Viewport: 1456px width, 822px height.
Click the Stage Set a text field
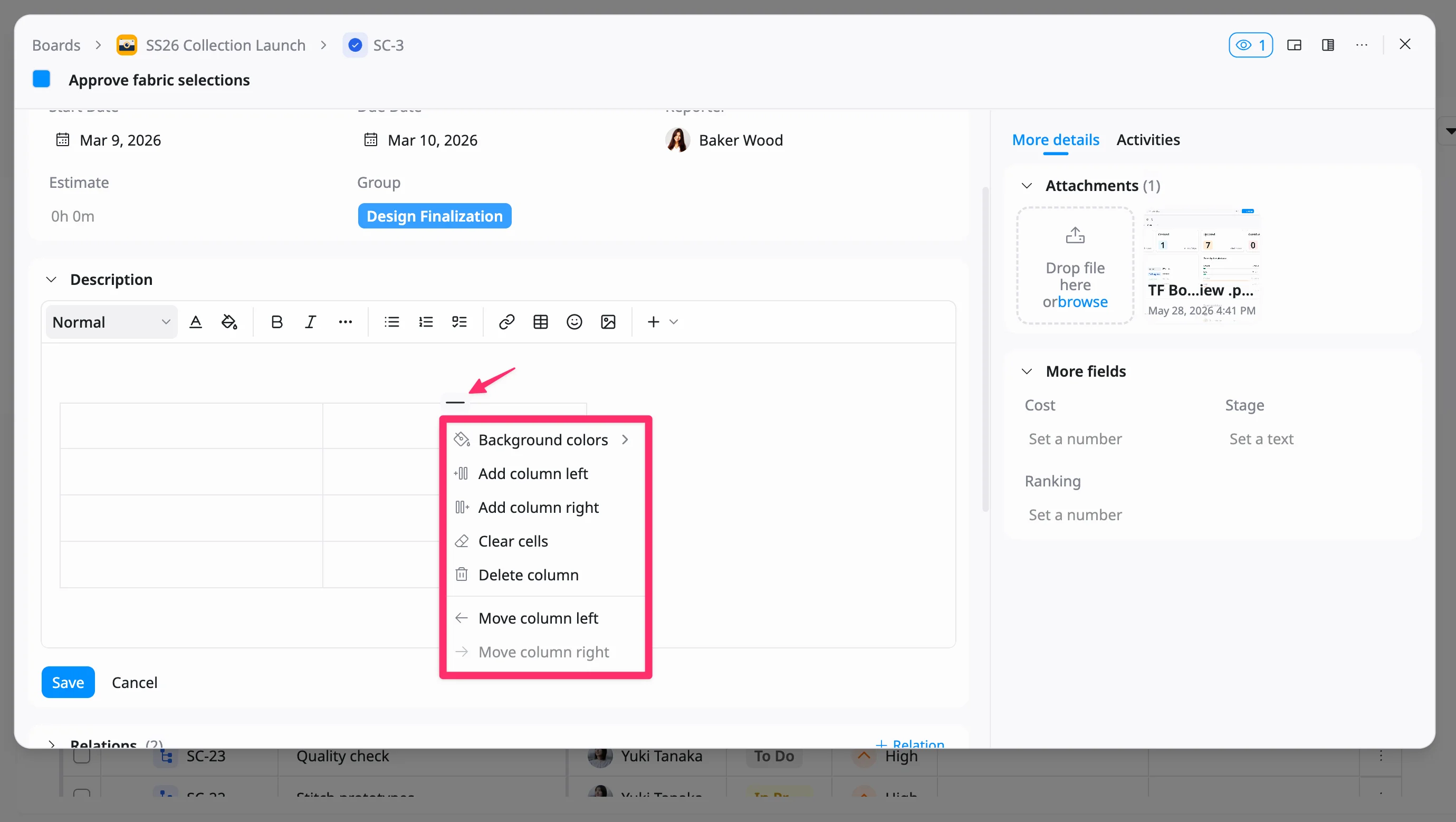pos(1261,439)
